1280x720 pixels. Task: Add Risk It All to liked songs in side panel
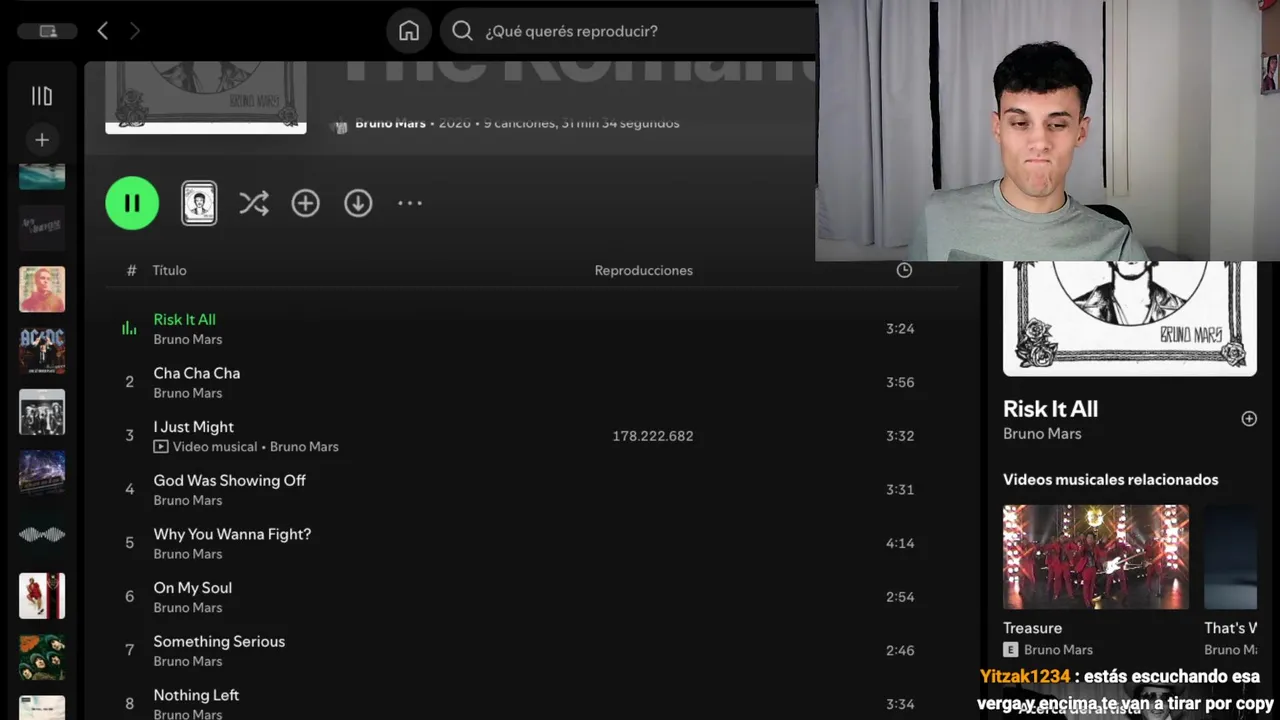[x=1249, y=419]
